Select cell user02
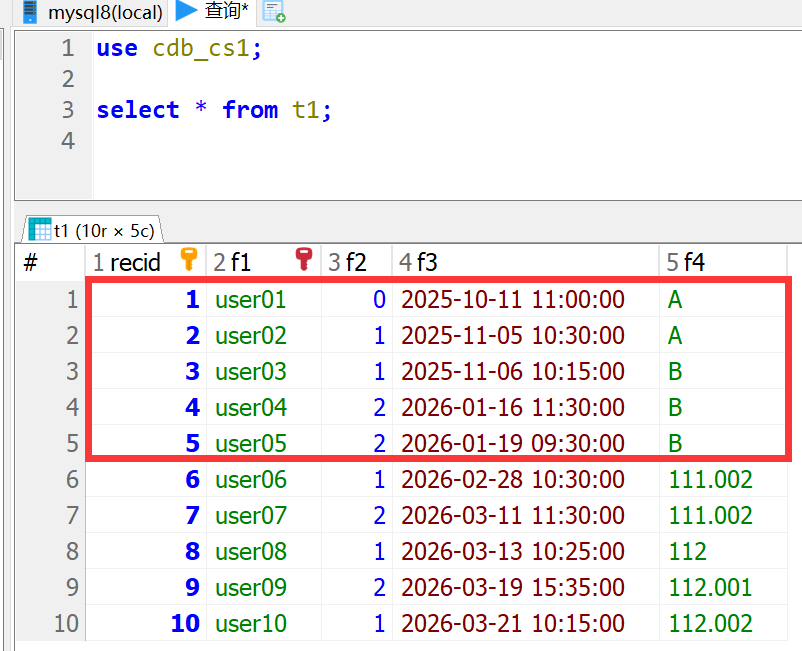The width and height of the screenshot is (802, 651). 263,335
